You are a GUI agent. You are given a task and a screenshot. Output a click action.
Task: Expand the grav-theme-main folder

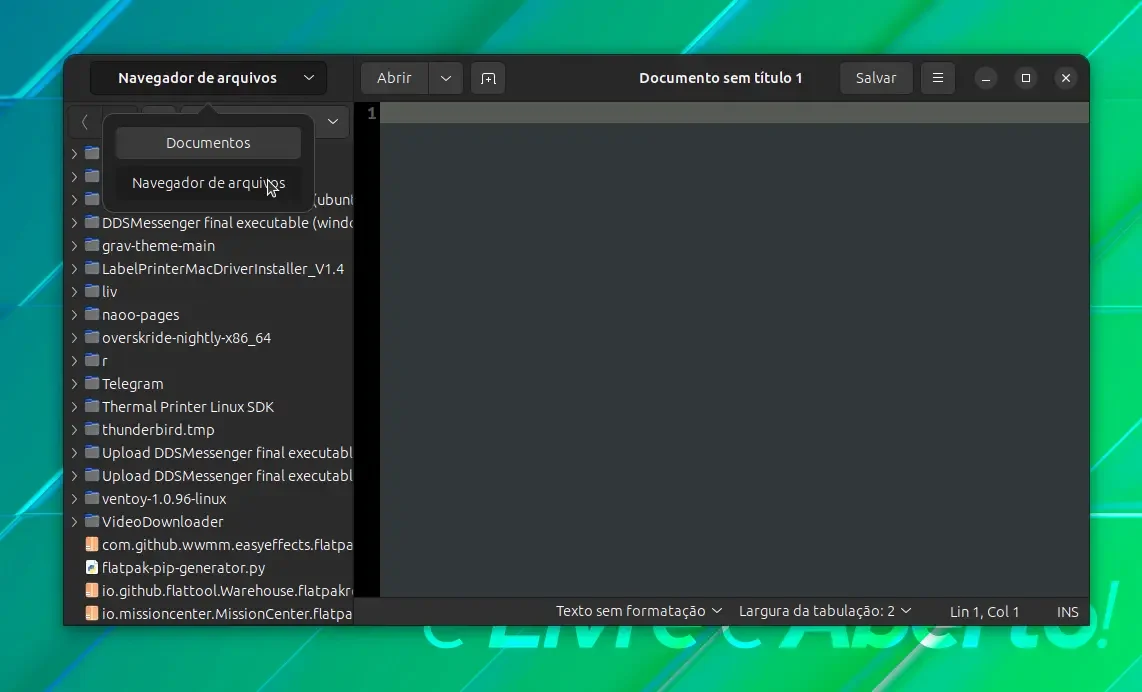tap(74, 245)
